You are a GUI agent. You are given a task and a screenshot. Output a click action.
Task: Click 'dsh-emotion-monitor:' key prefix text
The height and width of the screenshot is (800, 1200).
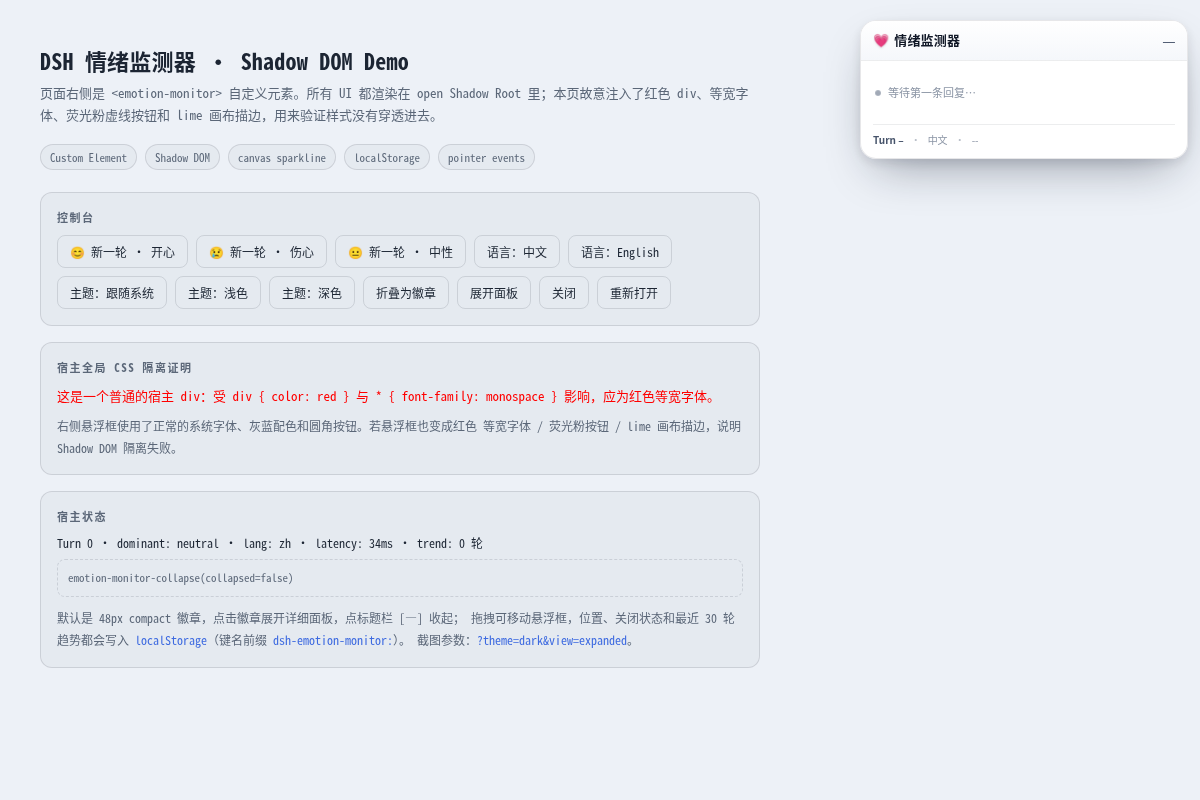332,641
